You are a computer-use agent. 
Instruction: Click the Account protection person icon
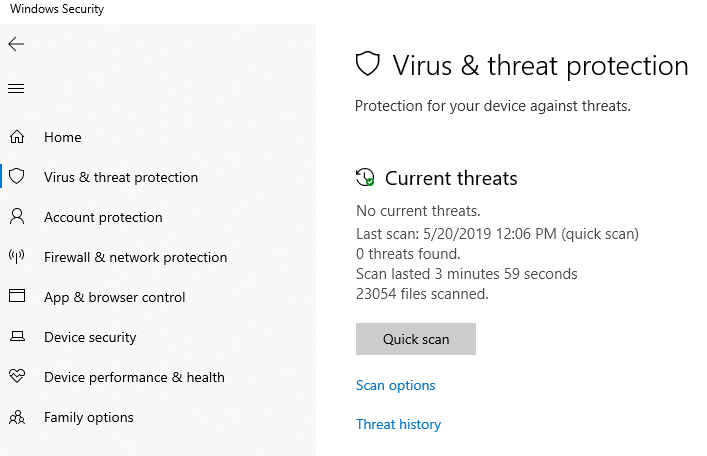pyautogui.click(x=16, y=217)
